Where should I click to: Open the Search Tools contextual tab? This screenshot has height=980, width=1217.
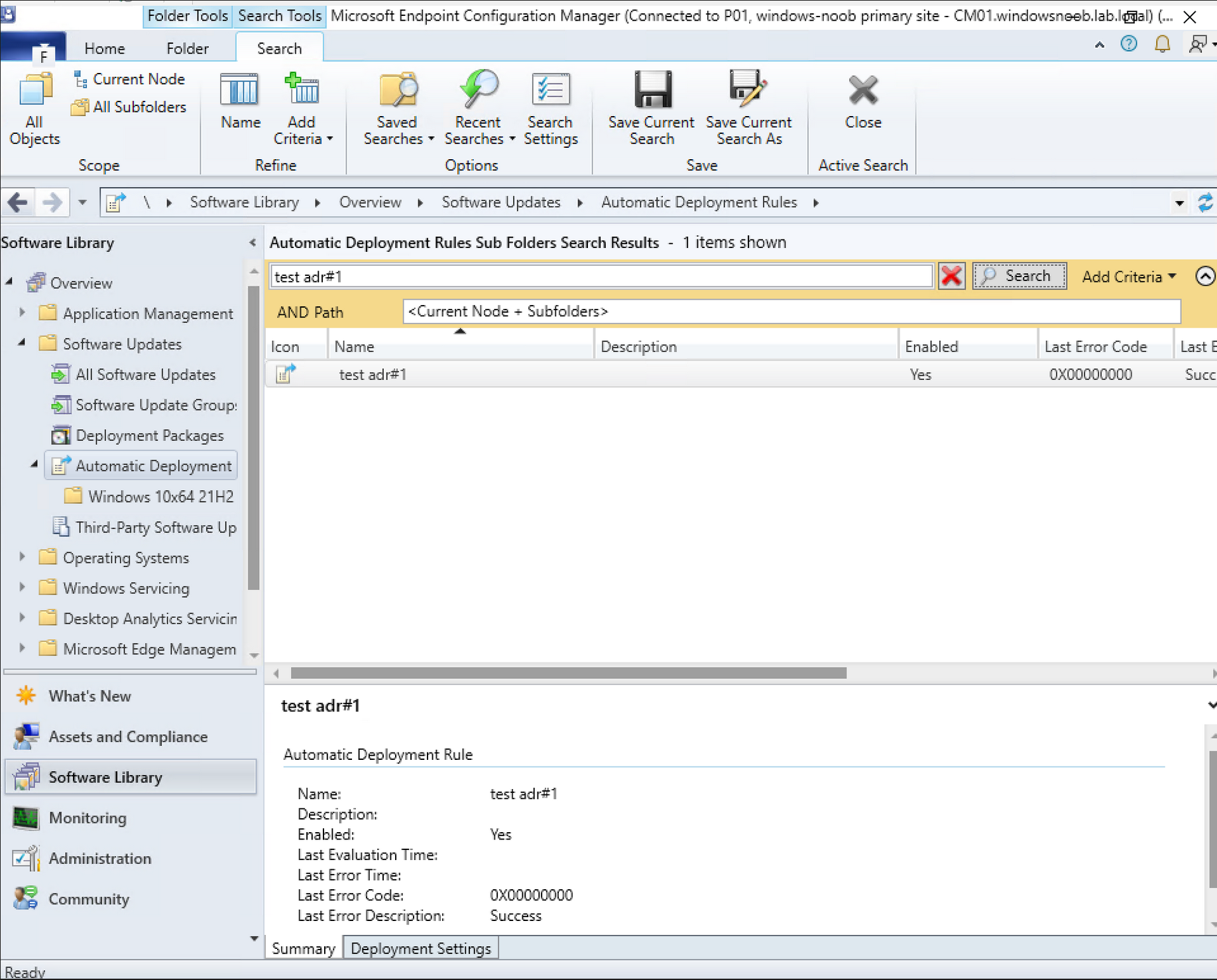click(279, 15)
